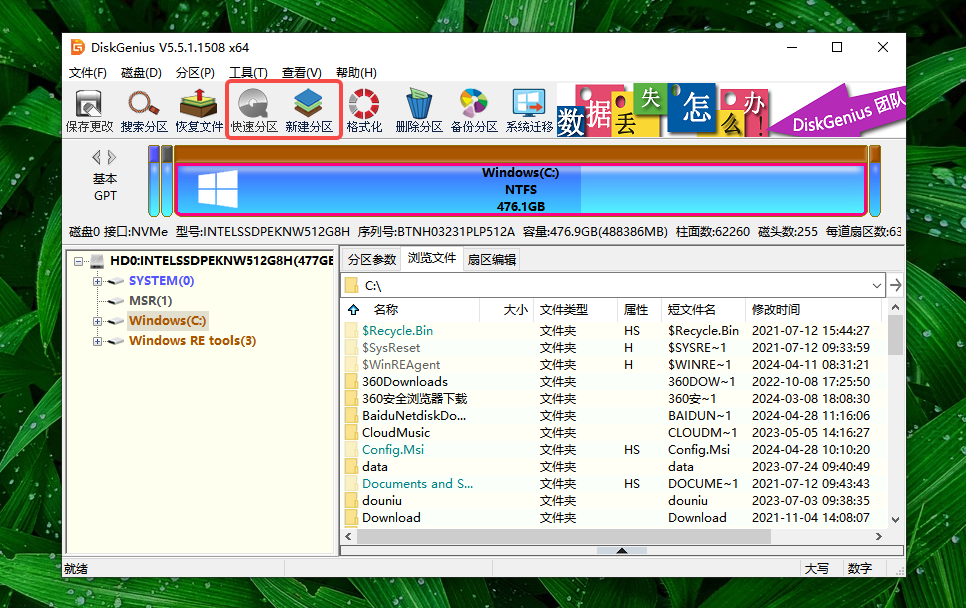Expand the Windows(C:) tree node
Viewport: 966px width, 608px height.
tap(97, 321)
